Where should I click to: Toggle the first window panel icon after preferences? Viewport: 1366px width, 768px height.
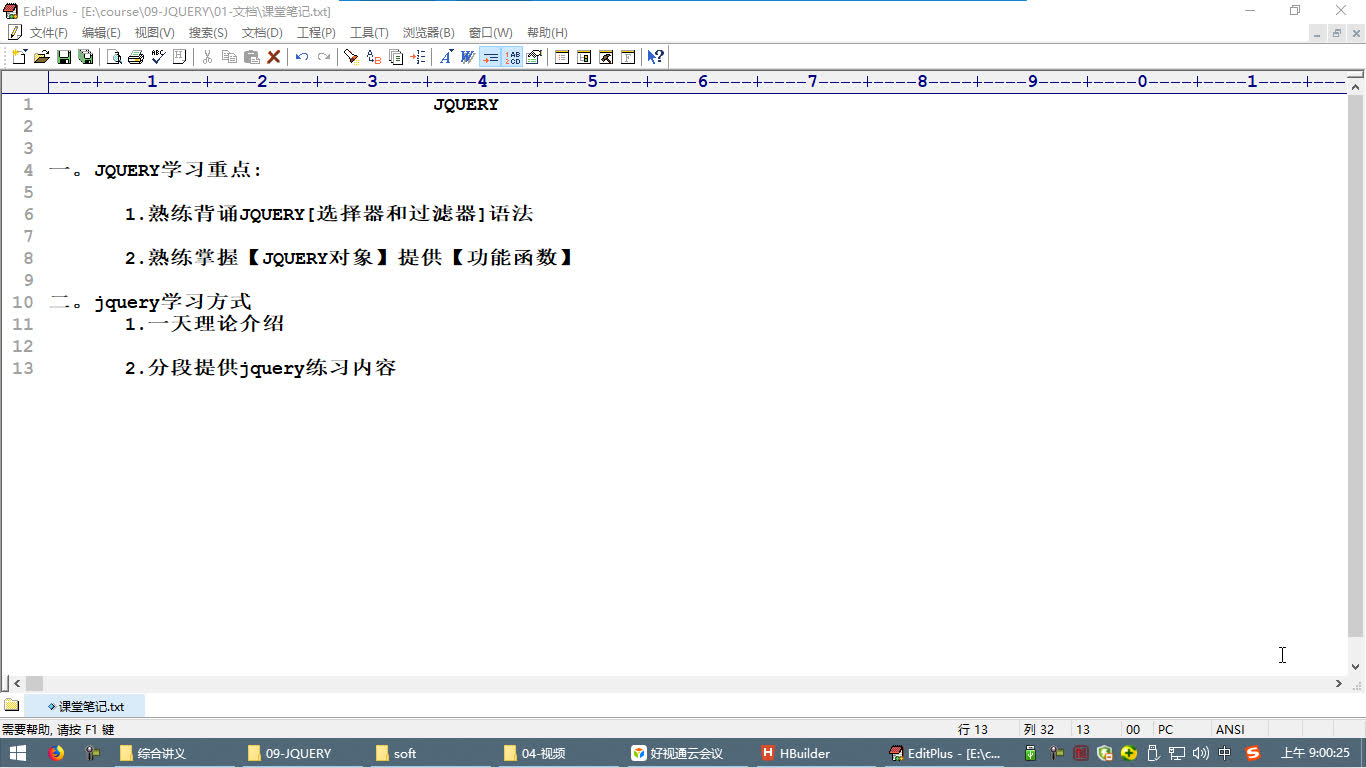(x=562, y=57)
